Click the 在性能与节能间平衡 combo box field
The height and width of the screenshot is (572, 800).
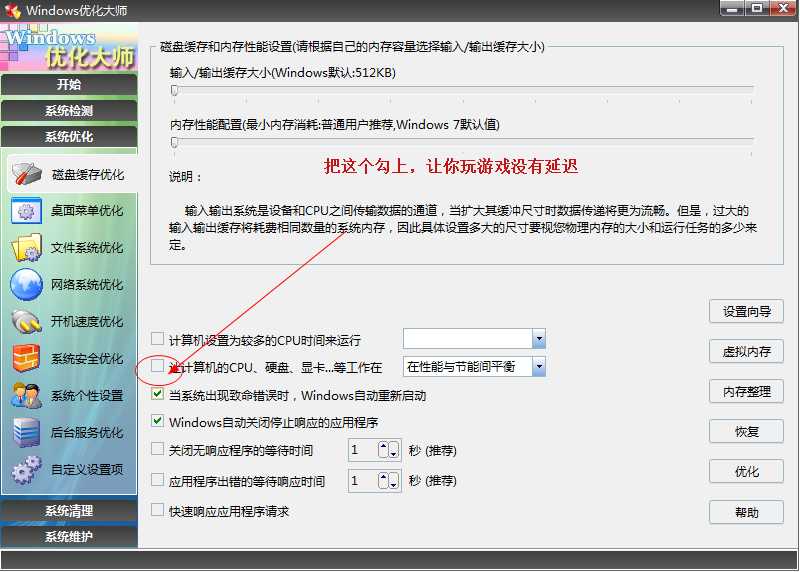point(474,366)
